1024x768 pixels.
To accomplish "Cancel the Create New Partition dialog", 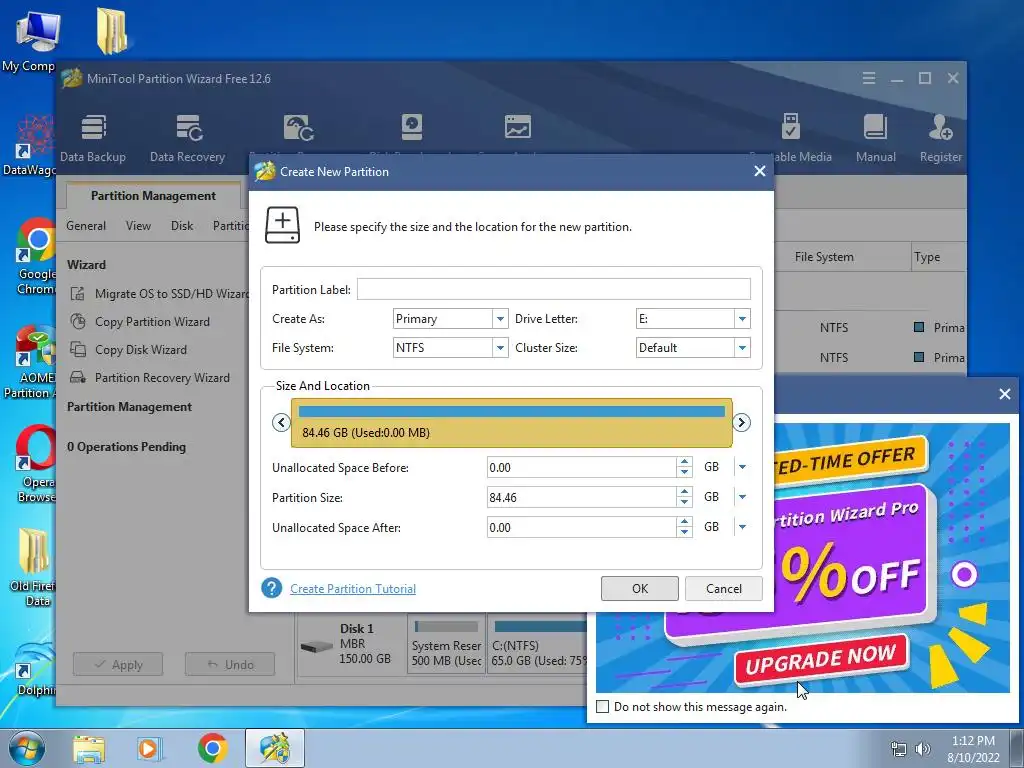I will [x=724, y=588].
